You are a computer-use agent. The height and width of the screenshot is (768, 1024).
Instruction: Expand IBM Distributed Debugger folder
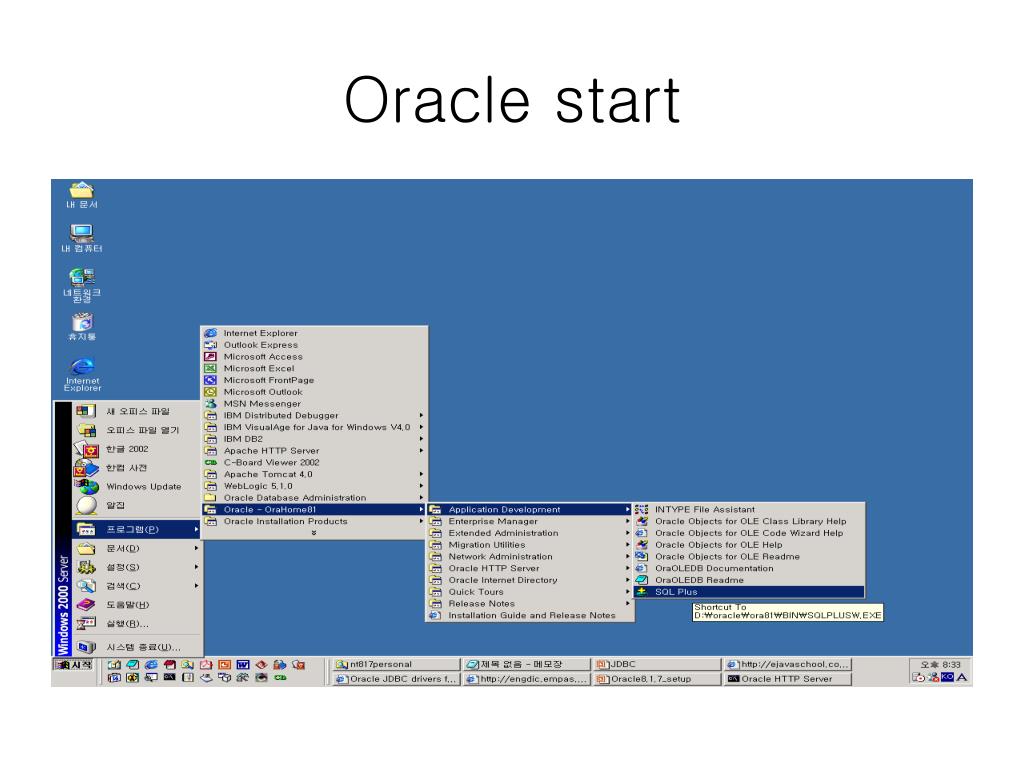pos(314,415)
